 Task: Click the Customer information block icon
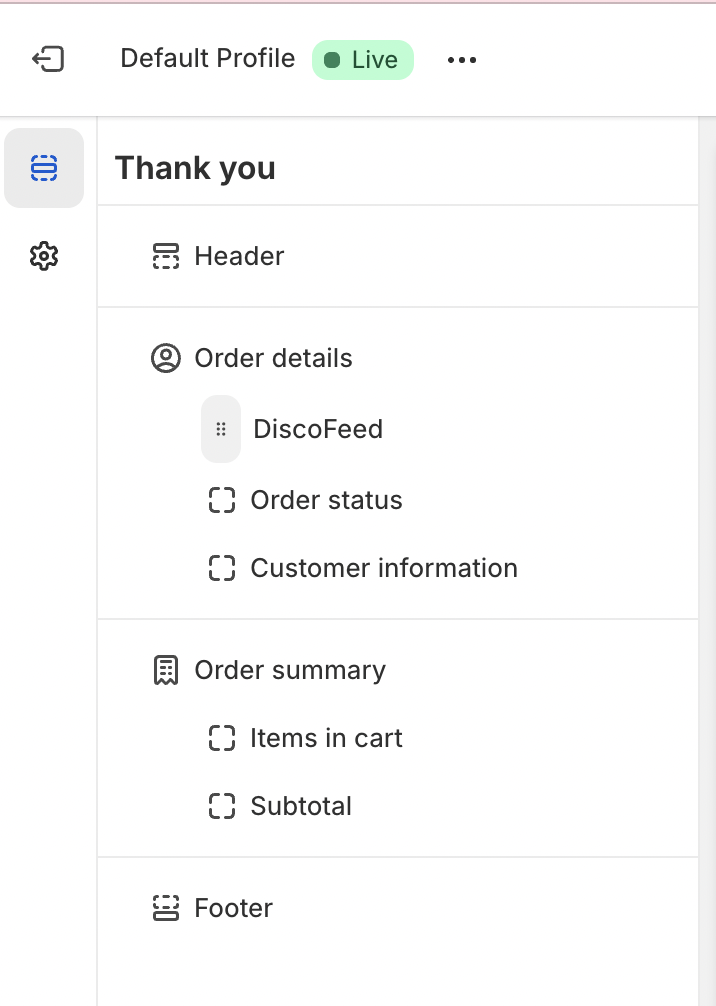(x=222, y=568)
